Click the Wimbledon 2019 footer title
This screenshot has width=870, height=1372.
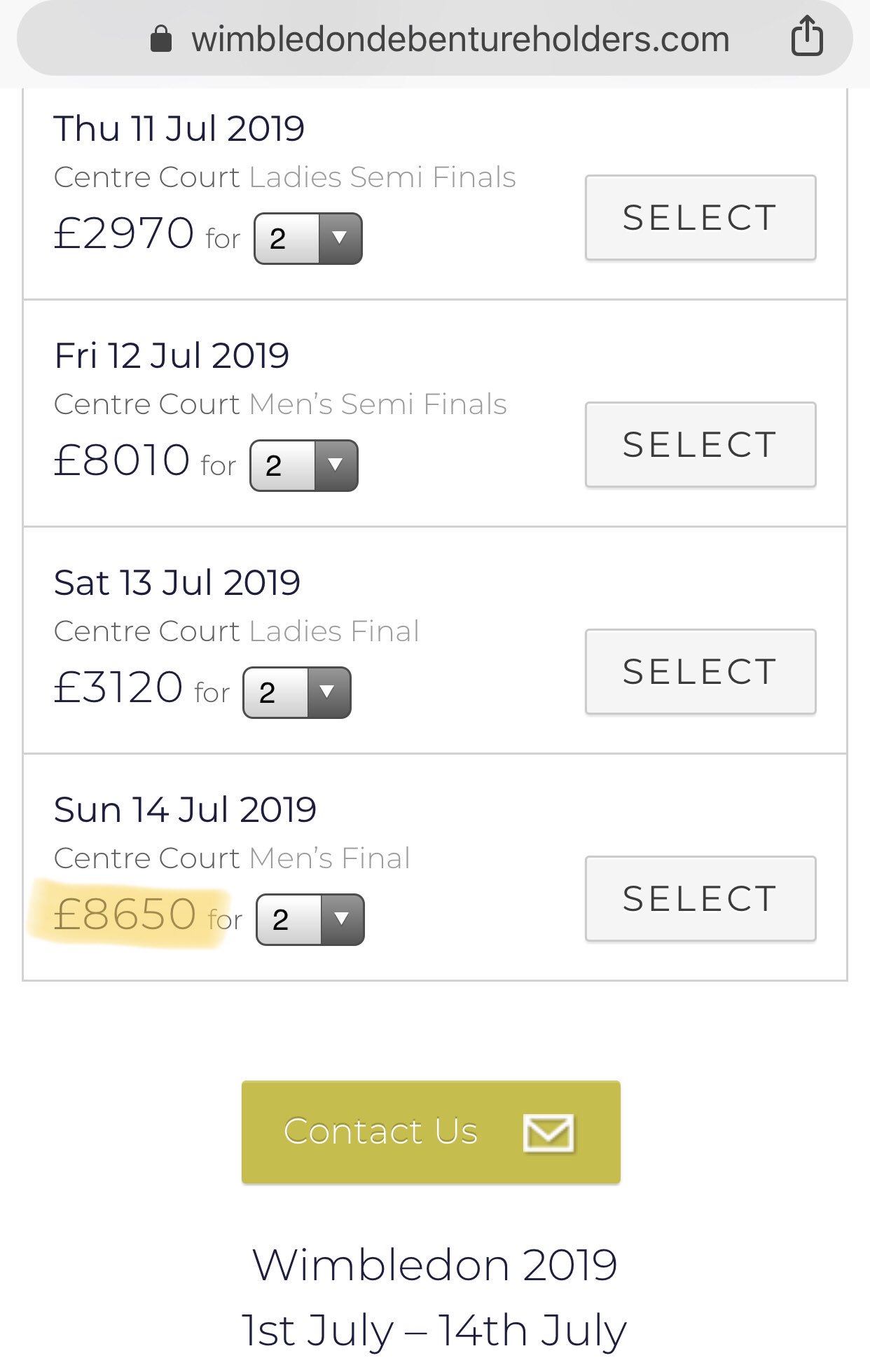tap(434, 1265)
